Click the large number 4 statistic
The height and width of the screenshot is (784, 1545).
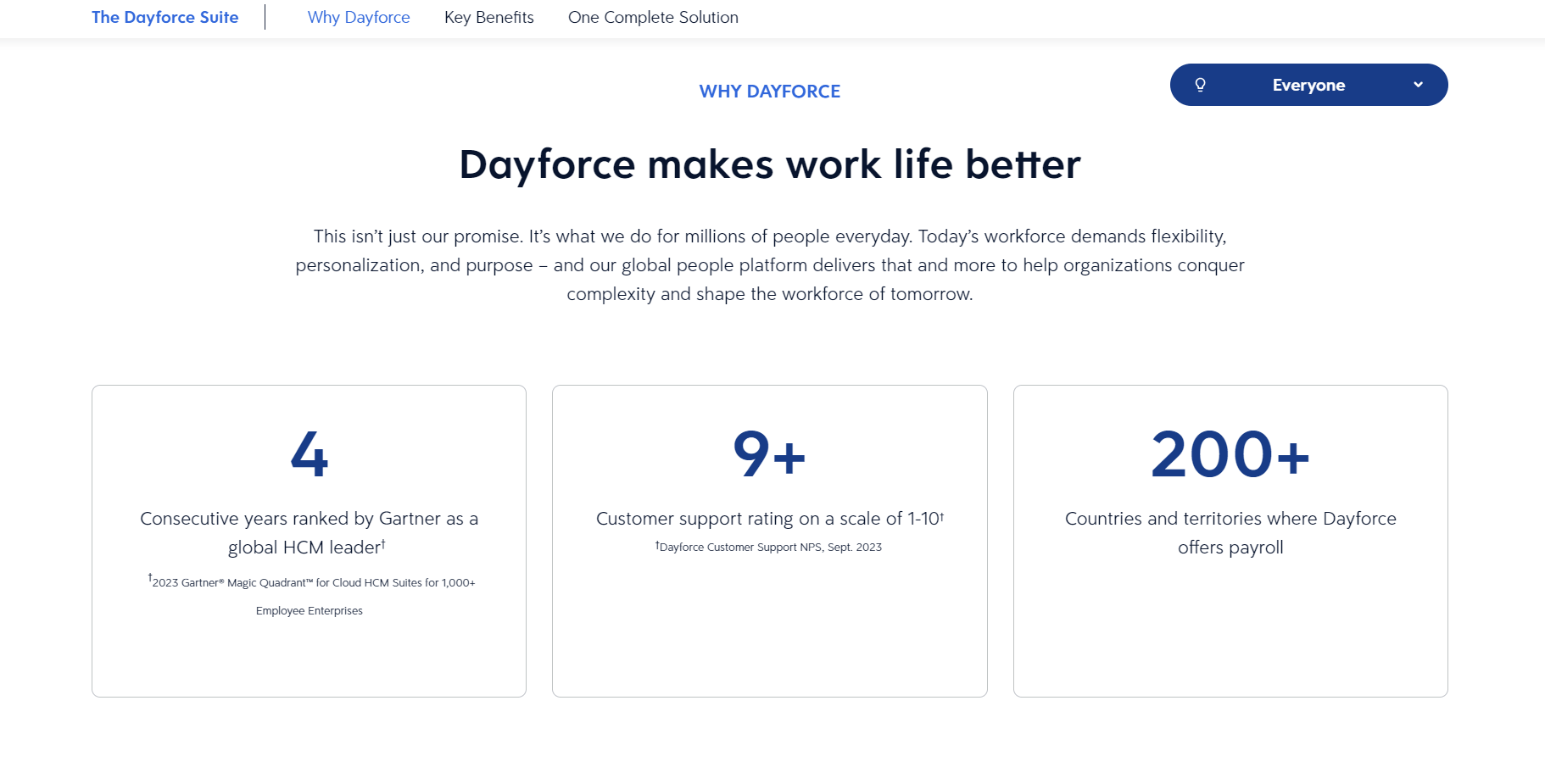[310, 454]
